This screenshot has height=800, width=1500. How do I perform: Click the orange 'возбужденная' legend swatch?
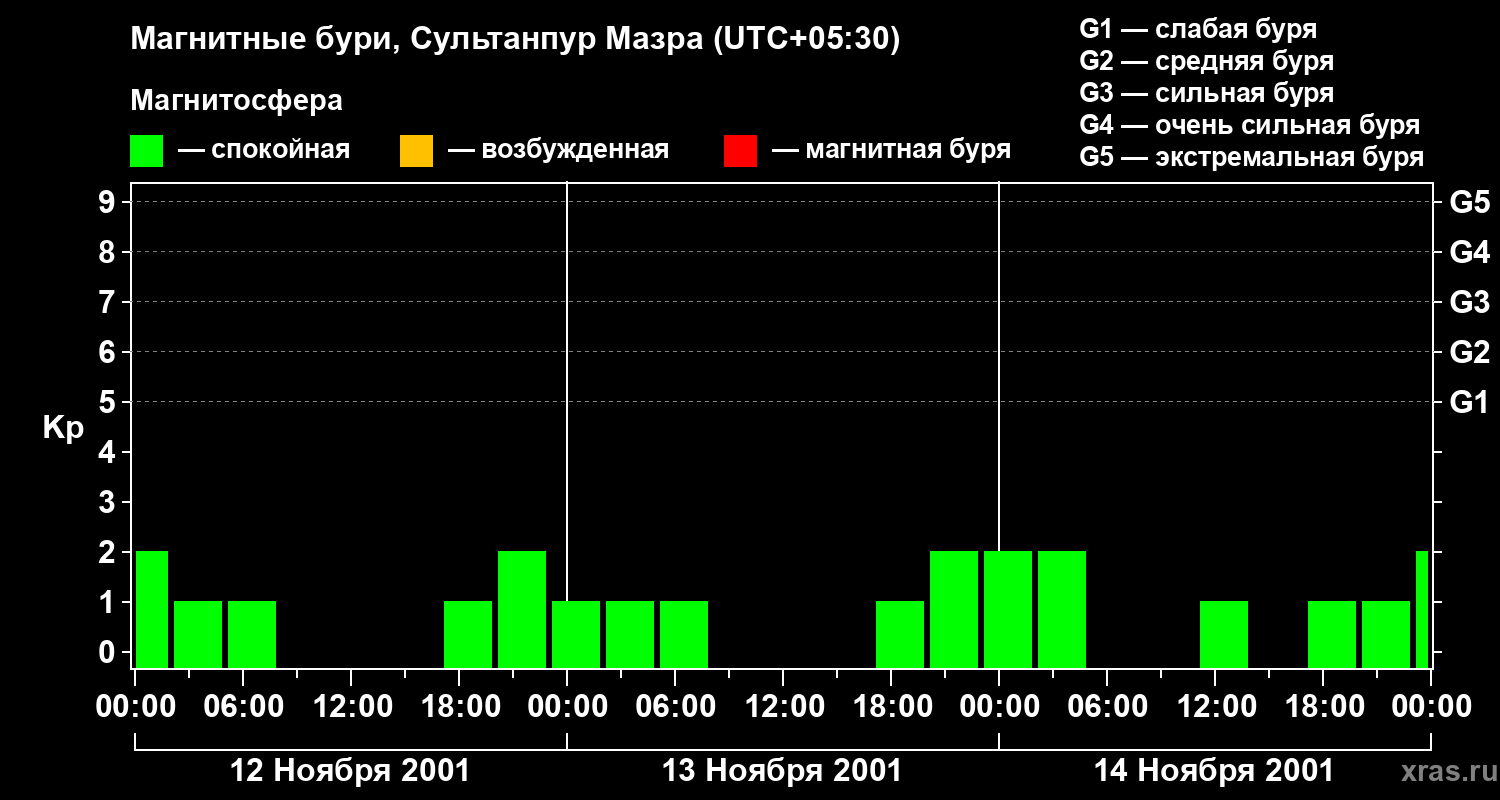click(x=416, y=151)
